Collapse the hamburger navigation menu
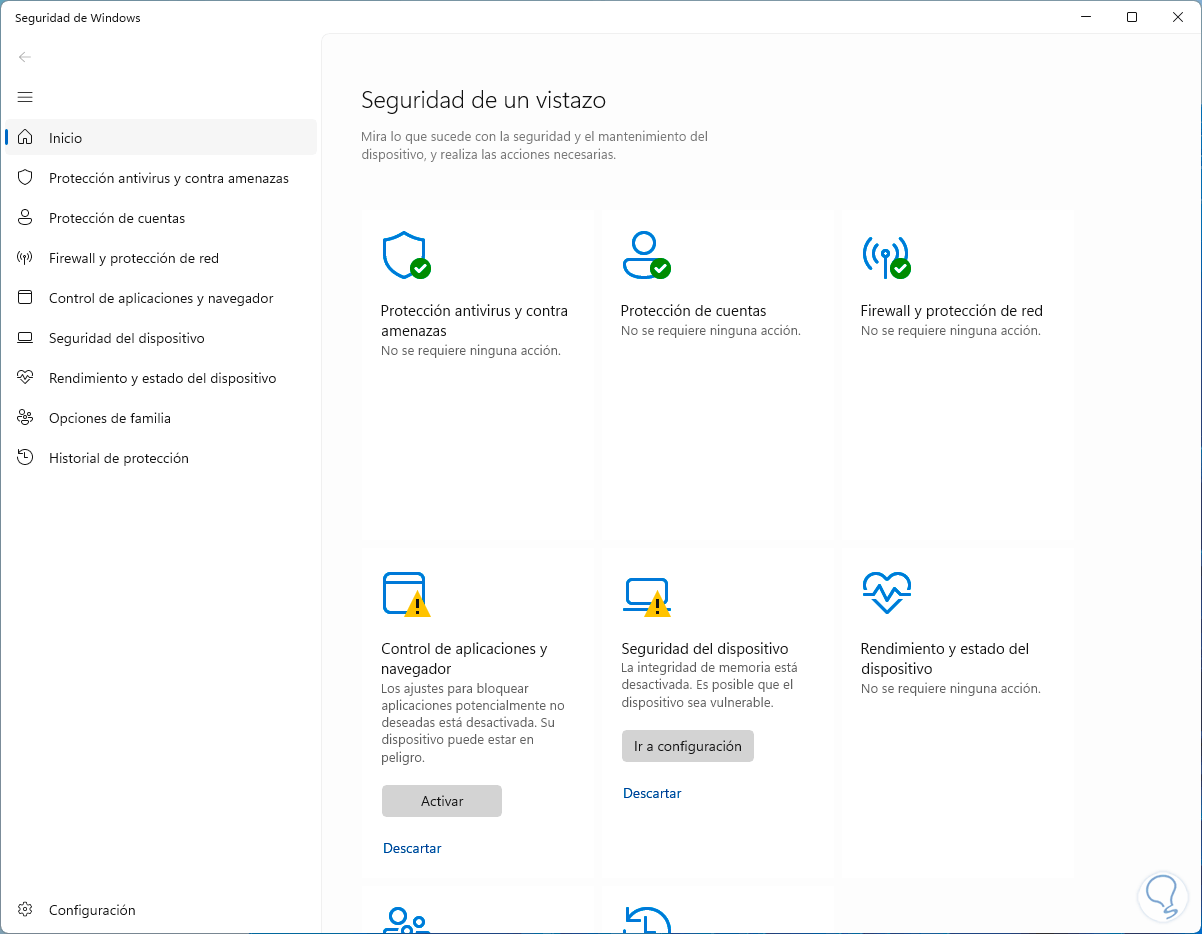The height and width of the screenshot is (934, 1202). [25, 97]
